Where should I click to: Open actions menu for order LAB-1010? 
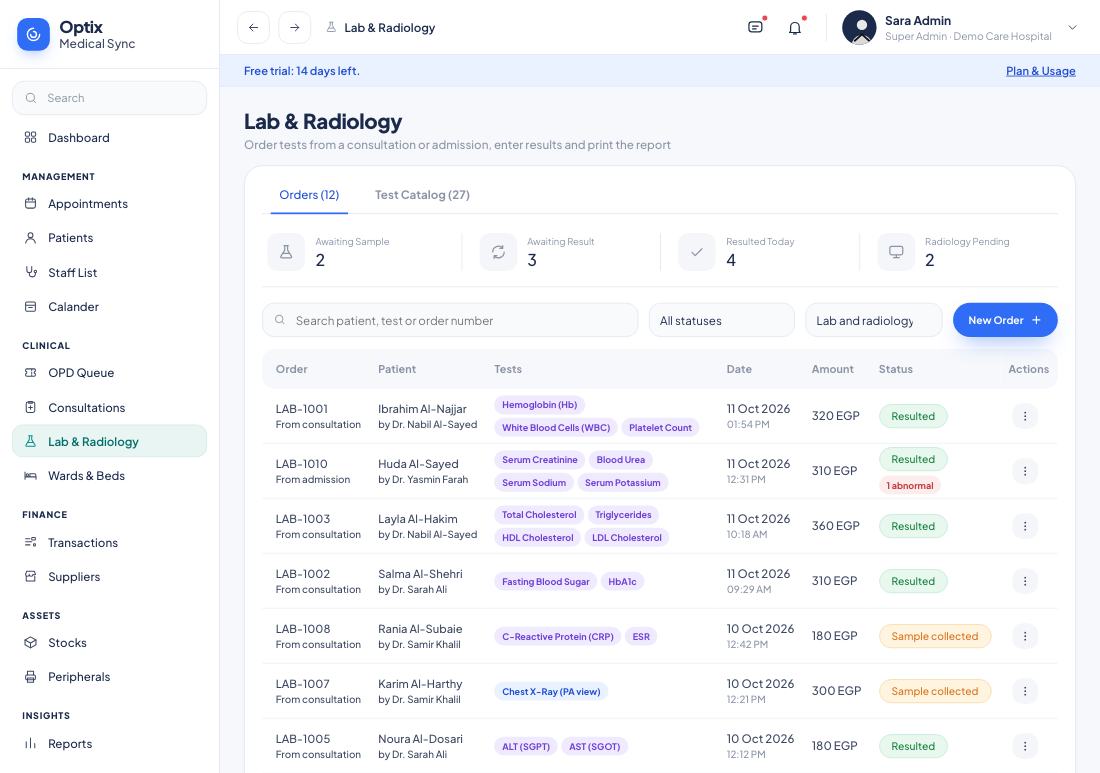tap(1025, 471)
